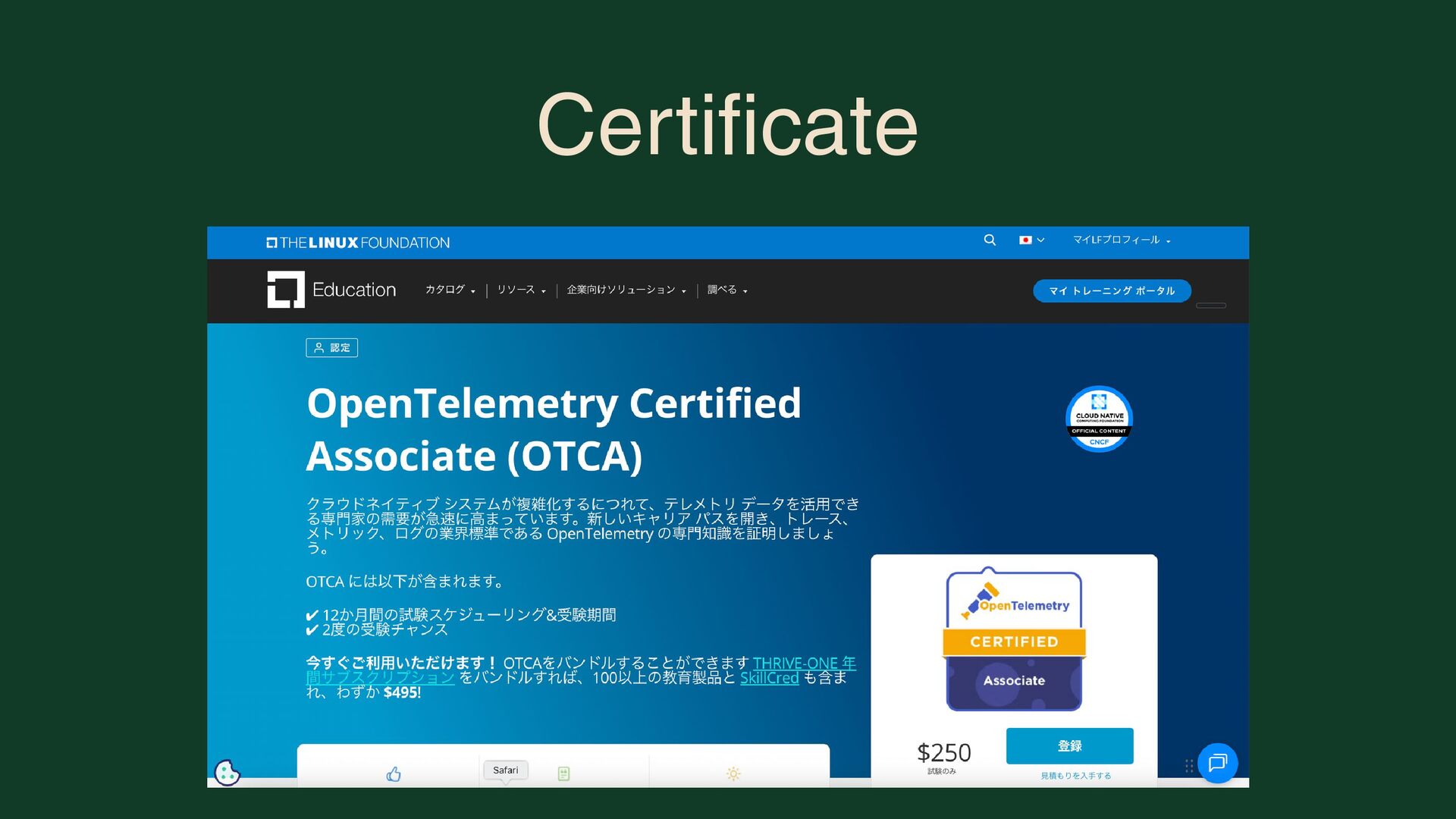Click the 2度の受験チャンス line
This screenshot has width=1456, height=819.
tap(377, 630)
